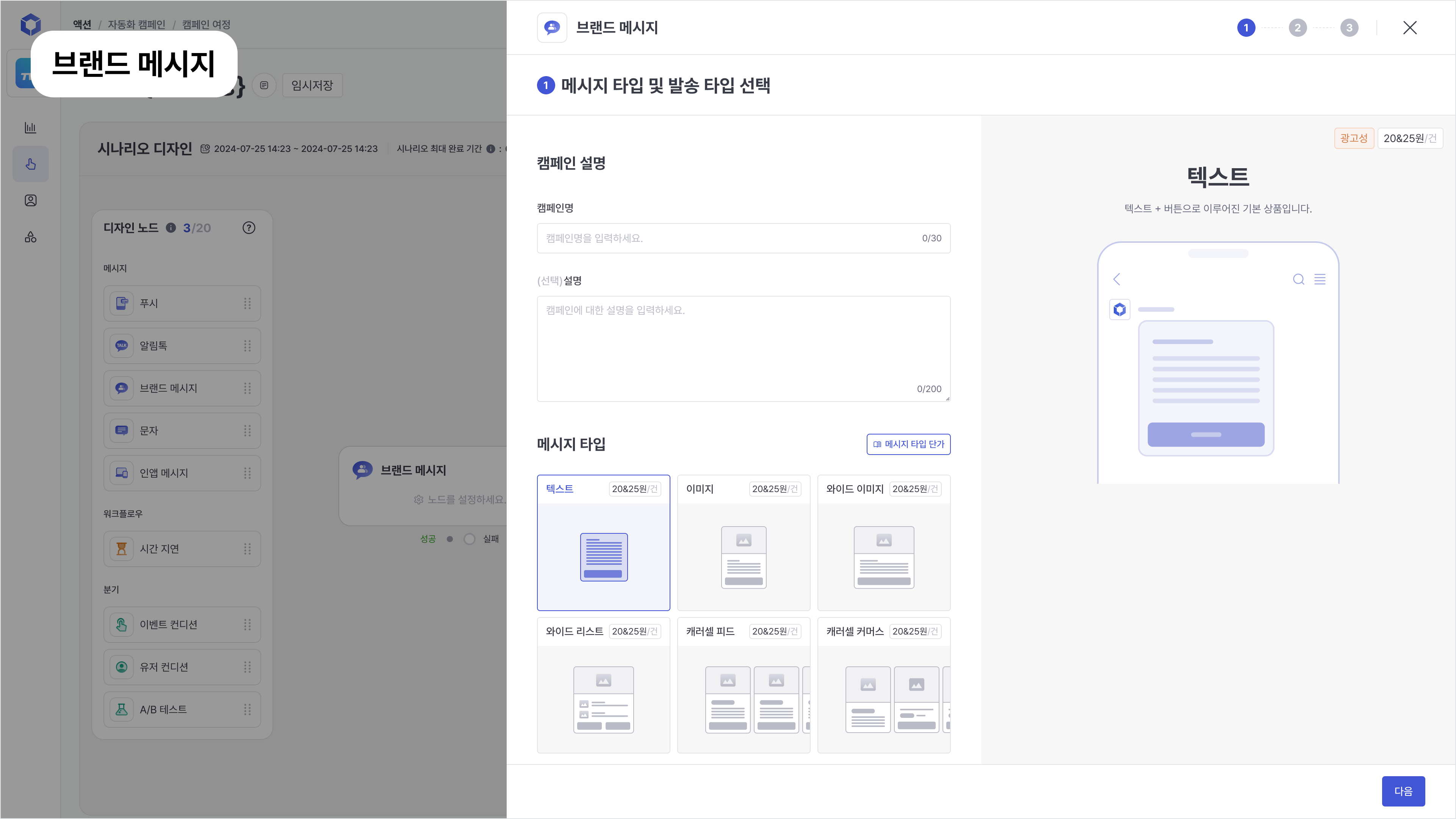The height and width of the screenshot is (819, 1456).
Task: Click the 디자인 노드 info icon
Action: 171,228
